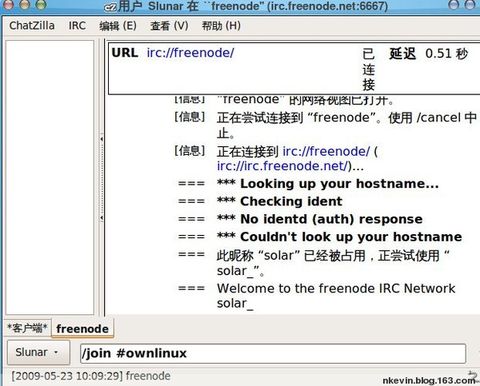Switch to the freenode tab

point(82,329)
